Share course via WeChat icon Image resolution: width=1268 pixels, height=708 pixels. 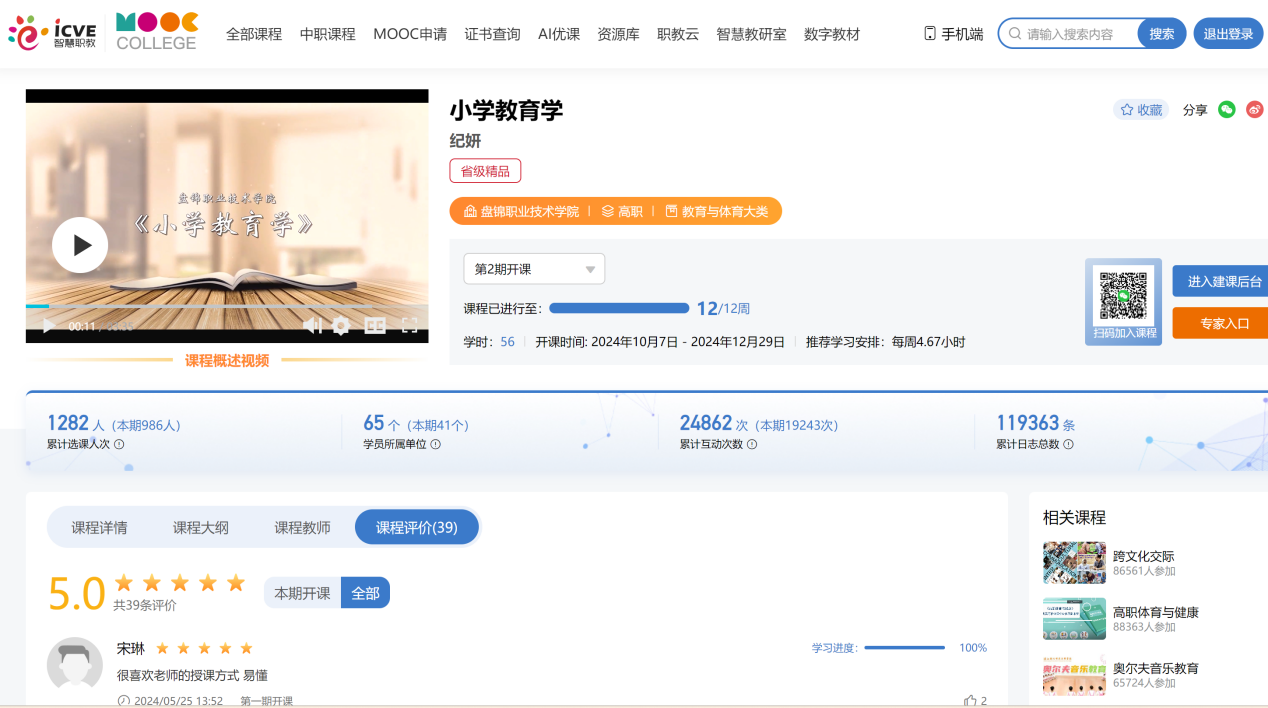[1227, 110]
